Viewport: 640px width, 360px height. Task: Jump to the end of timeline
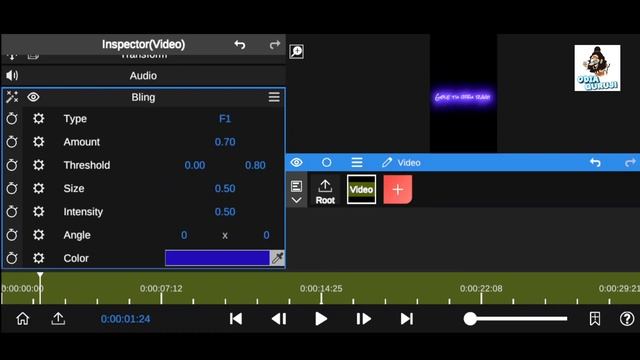407,319
